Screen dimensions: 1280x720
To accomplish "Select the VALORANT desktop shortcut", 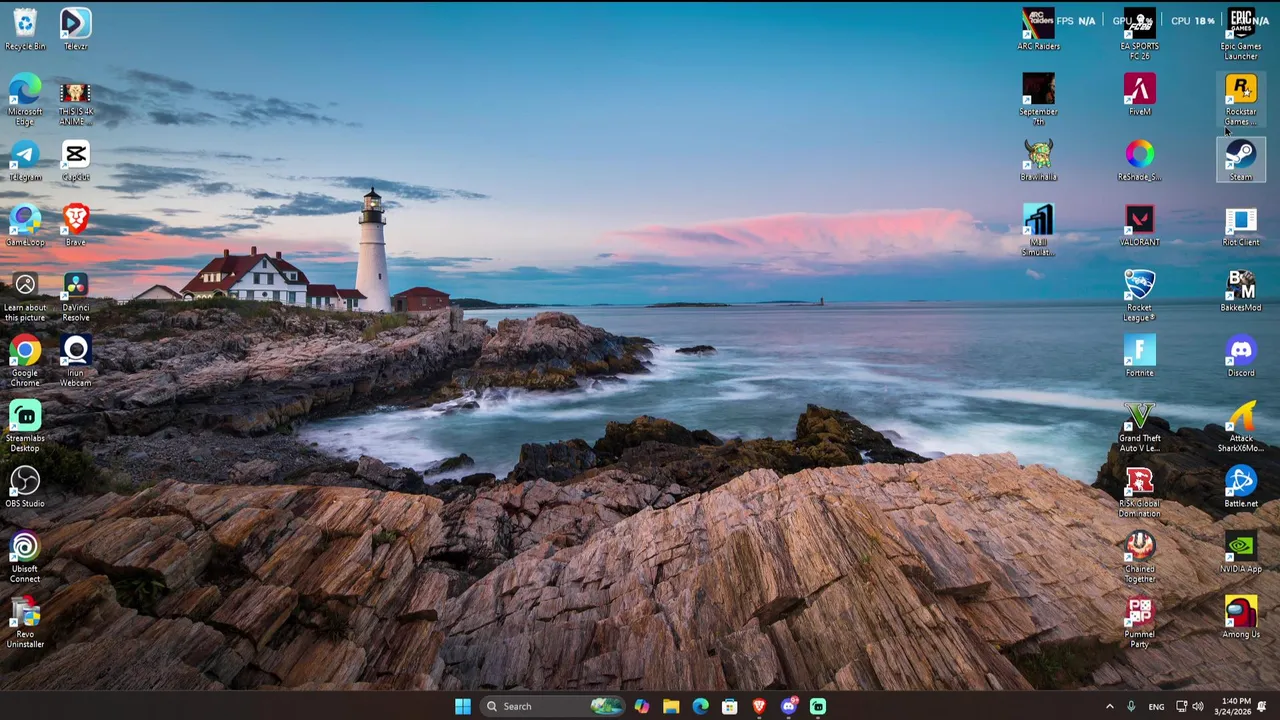I will pos(1139,226).
